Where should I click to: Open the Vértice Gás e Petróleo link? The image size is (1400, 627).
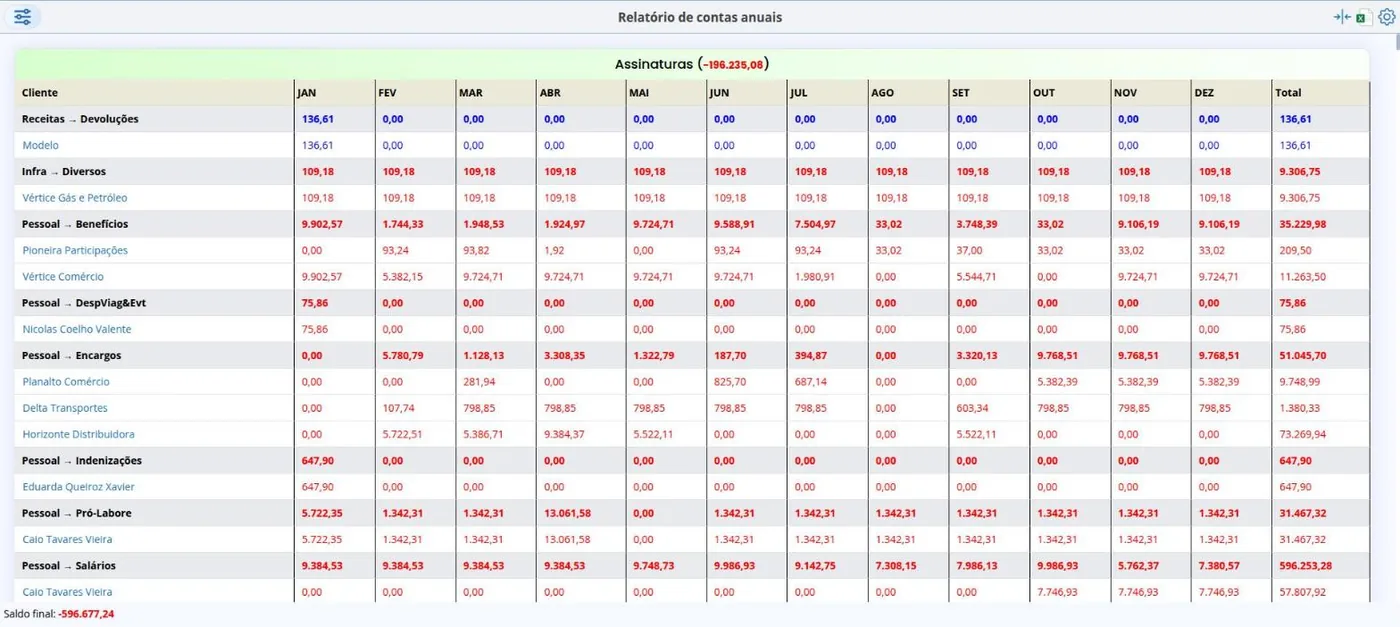(75, 198)
